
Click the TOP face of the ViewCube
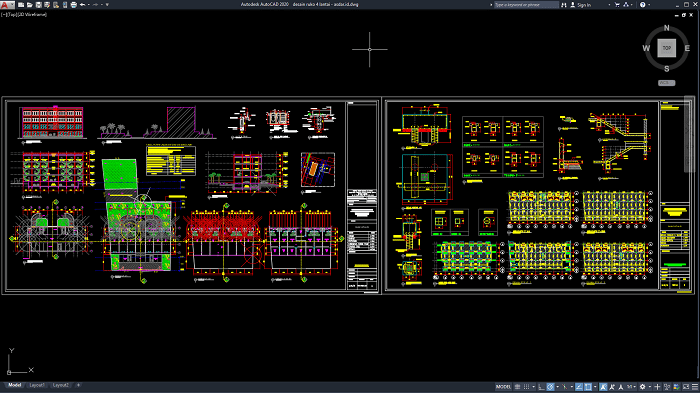click(x=667, y=48)
